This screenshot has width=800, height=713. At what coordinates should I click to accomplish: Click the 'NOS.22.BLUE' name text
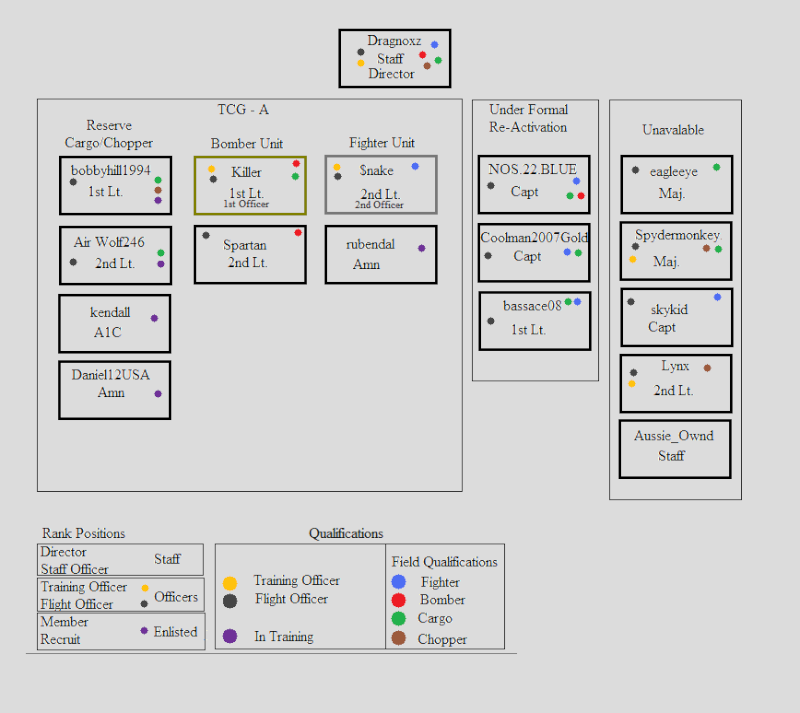point(532,169)
